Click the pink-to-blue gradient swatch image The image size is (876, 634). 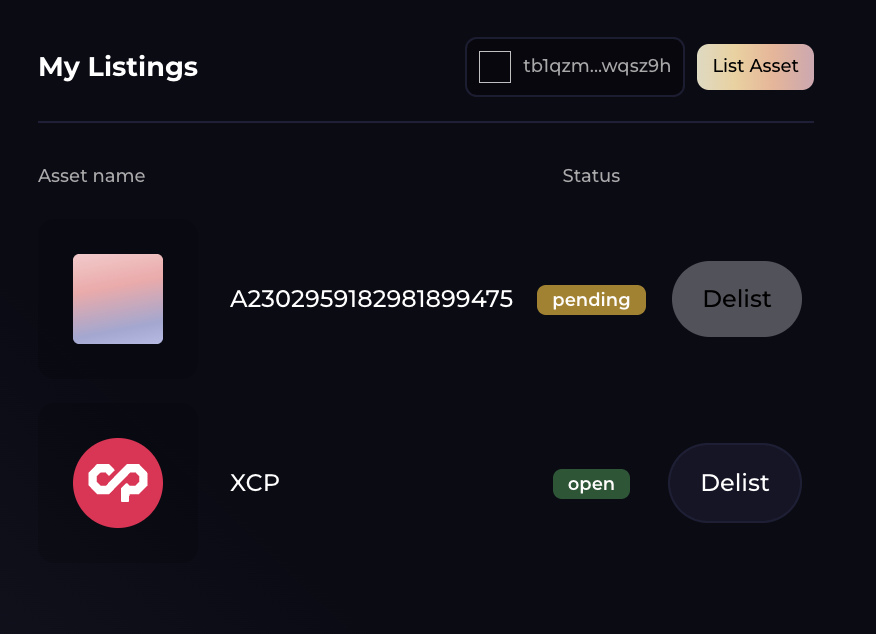(117, 298)
